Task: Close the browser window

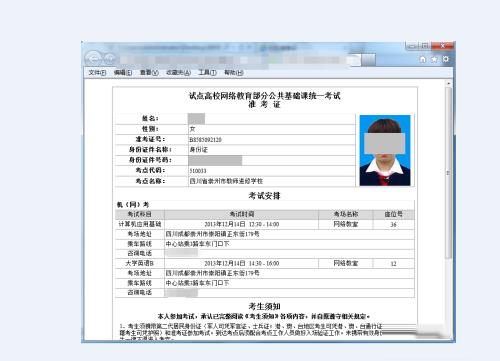Action: [442, 46]
